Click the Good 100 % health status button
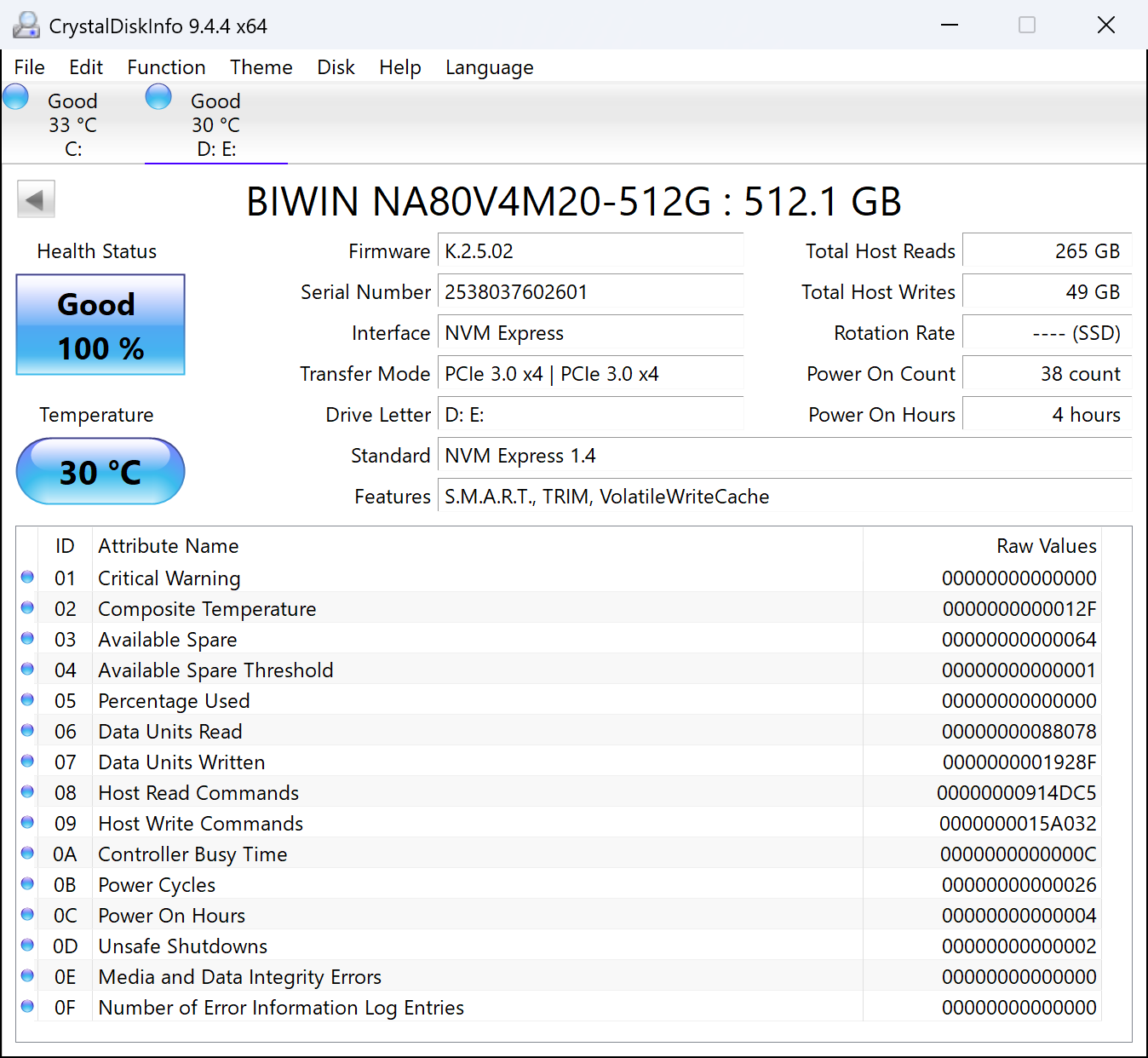Viewport: 1148px width, 1058px height. point(100,325)
